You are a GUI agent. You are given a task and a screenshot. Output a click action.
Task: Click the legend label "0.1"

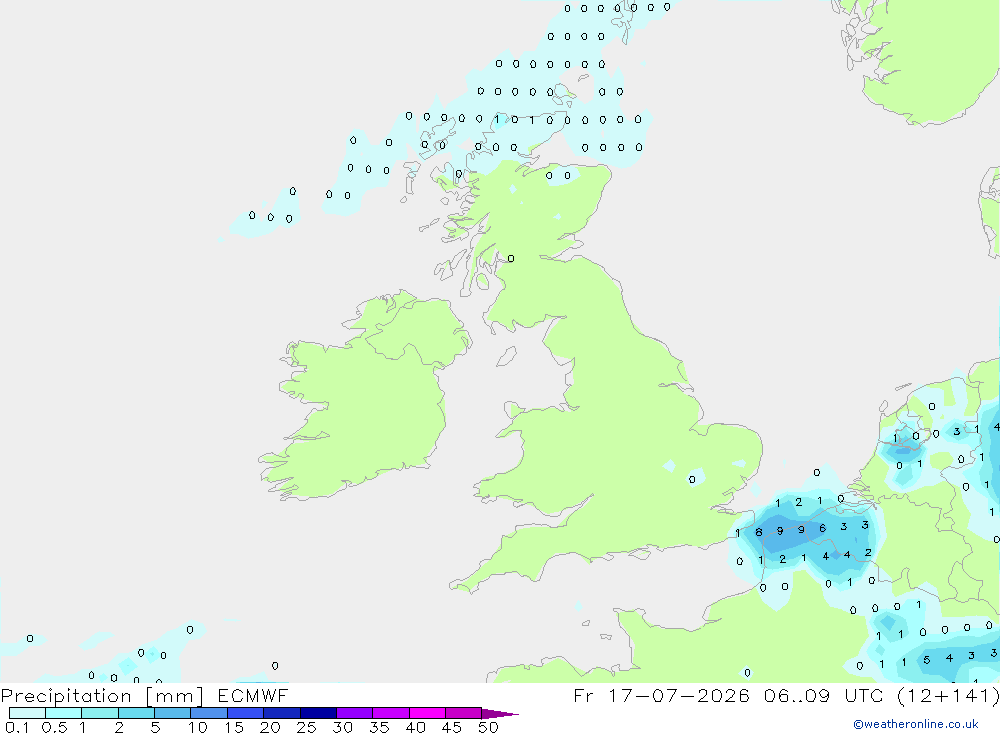[x=17, y=727]
